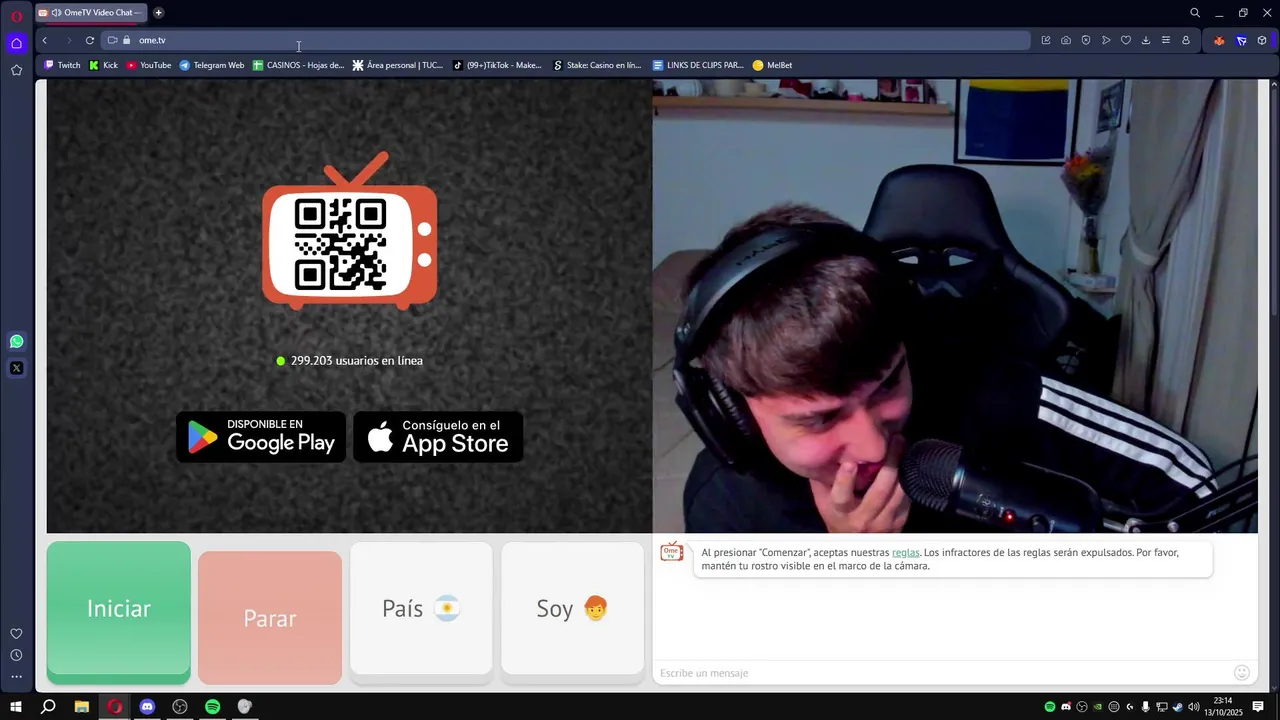This screenshot has height=720, width=1280.
Task: Open the Telegram Web bookmark
Action: tap(212, 65)
